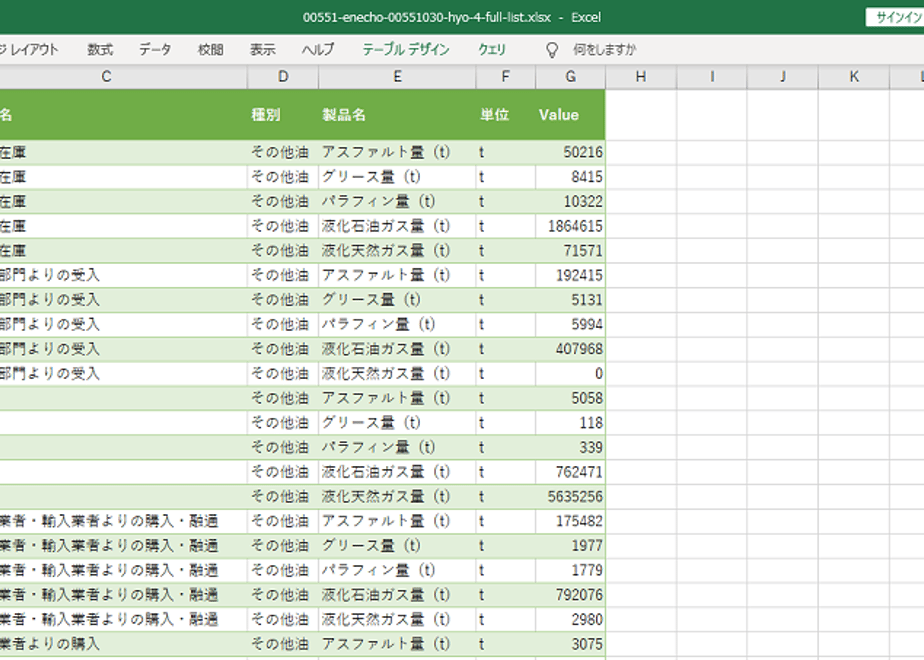Click 業者よりの購入 cell in the 3075 row
This screenshot has width=924, height=660.
tap(124, 644)
